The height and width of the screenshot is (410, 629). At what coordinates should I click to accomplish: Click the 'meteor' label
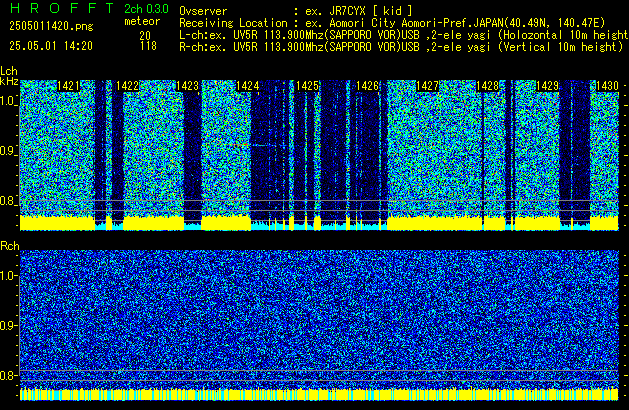point(142,21)
